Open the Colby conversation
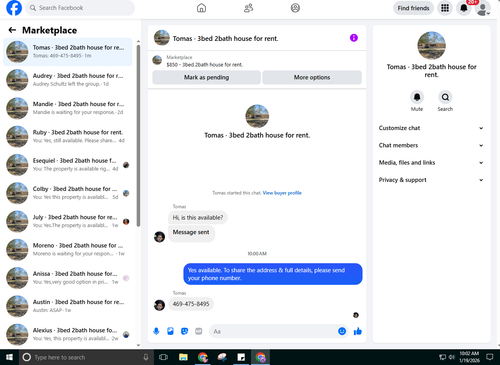The height and width of the screenshot is (365, 500). [68, 193]
